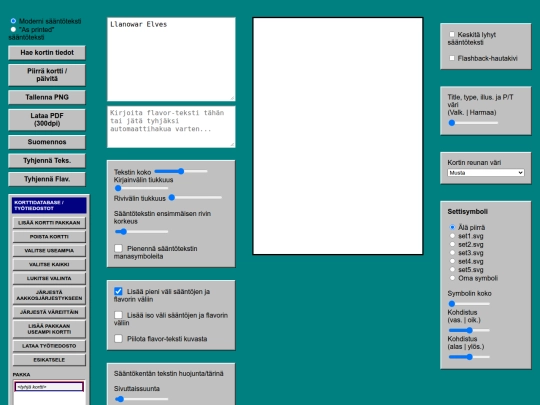This screenshot has height=405, width=540.
Task: Click Lisää kortti pakkaan button
Action: [x=49, y=223]
